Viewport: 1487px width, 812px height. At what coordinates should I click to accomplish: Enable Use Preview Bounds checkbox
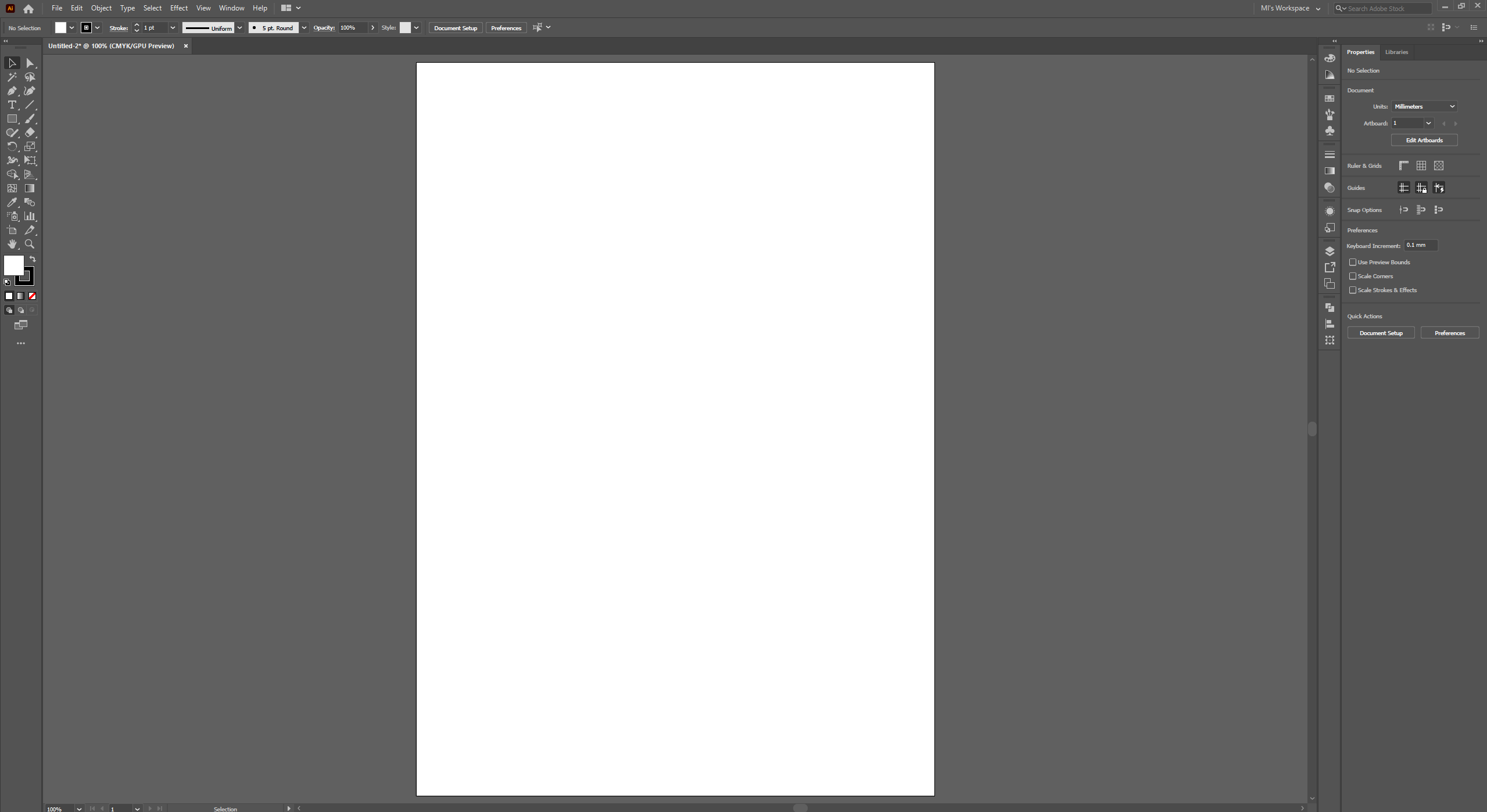coord(1353,262)
